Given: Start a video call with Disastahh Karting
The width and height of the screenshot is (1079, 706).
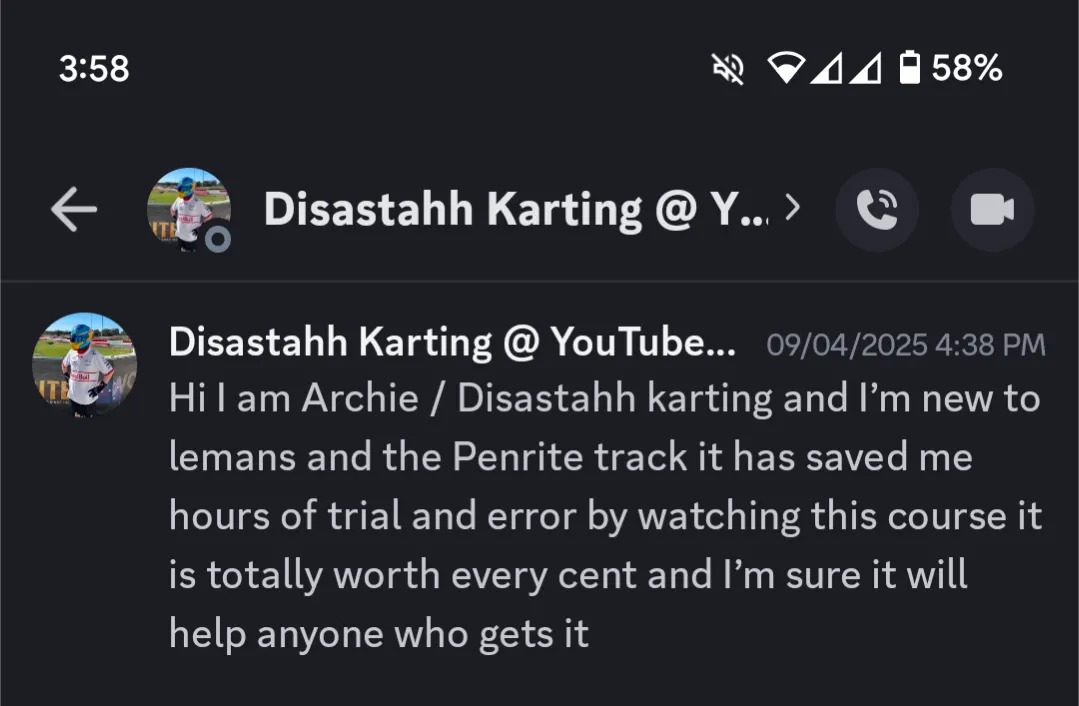Looking at the screenshot, I should coord(992,210).
